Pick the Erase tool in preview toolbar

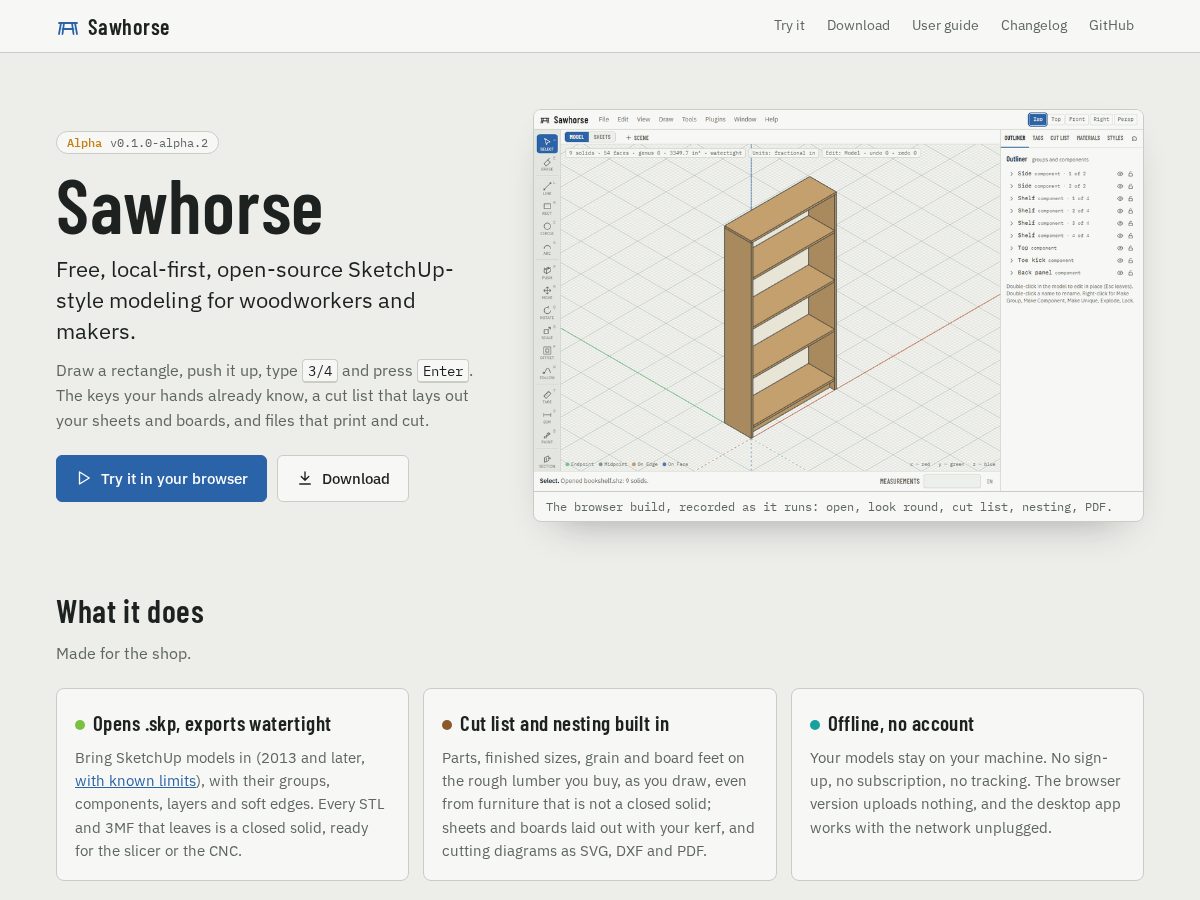547,164
